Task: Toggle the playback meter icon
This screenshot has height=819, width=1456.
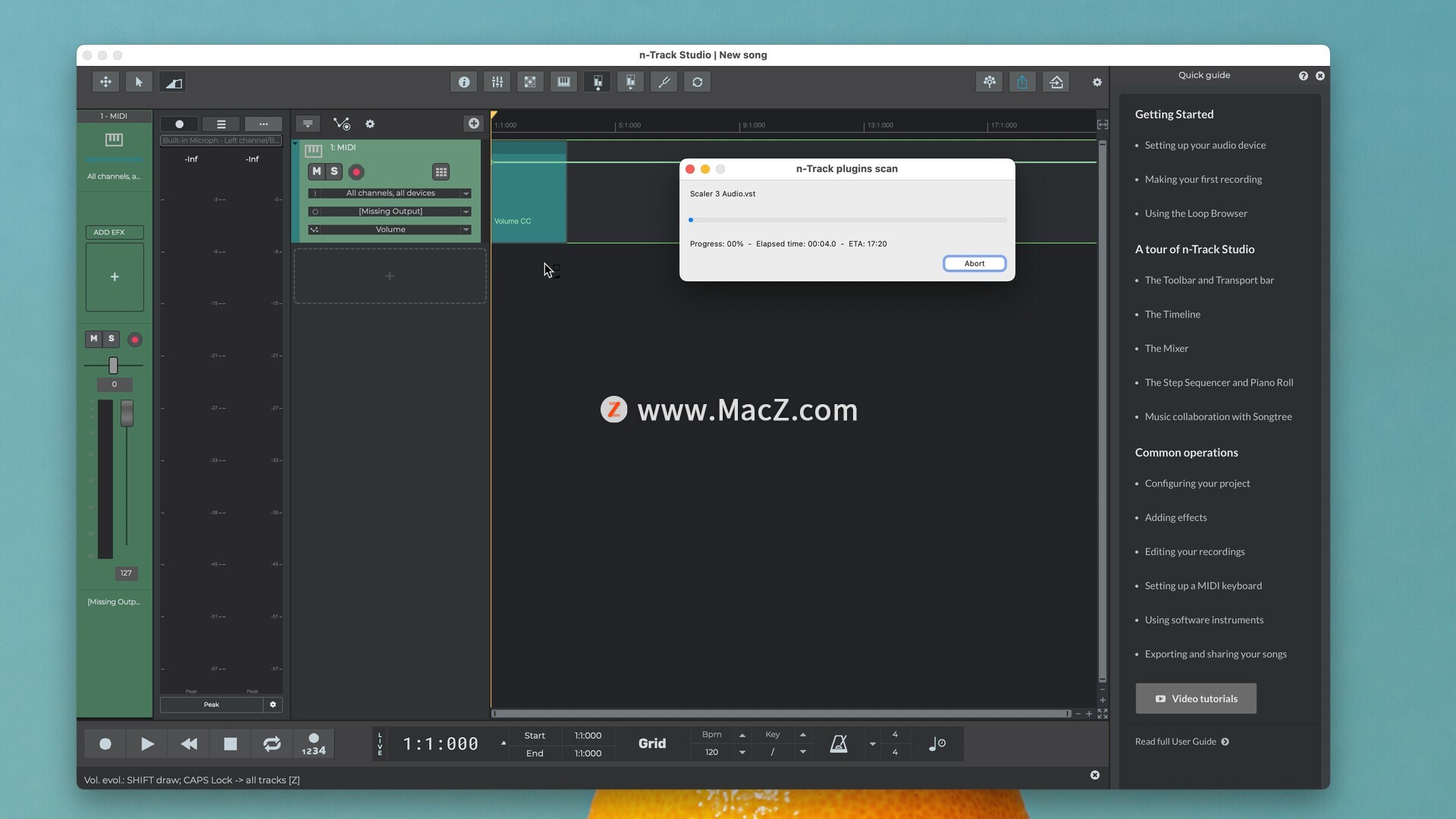Action: [x=630, y=82]
